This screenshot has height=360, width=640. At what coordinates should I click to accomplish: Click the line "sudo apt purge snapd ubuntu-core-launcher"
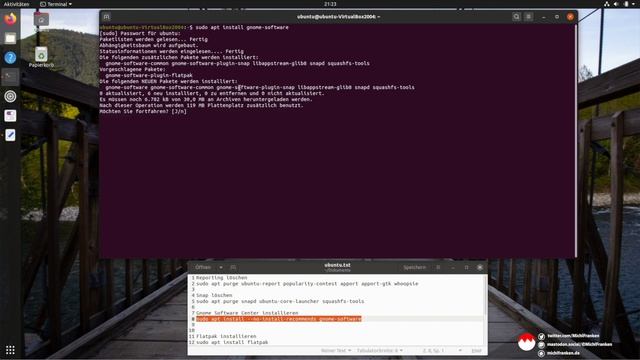tap(280, 301)
